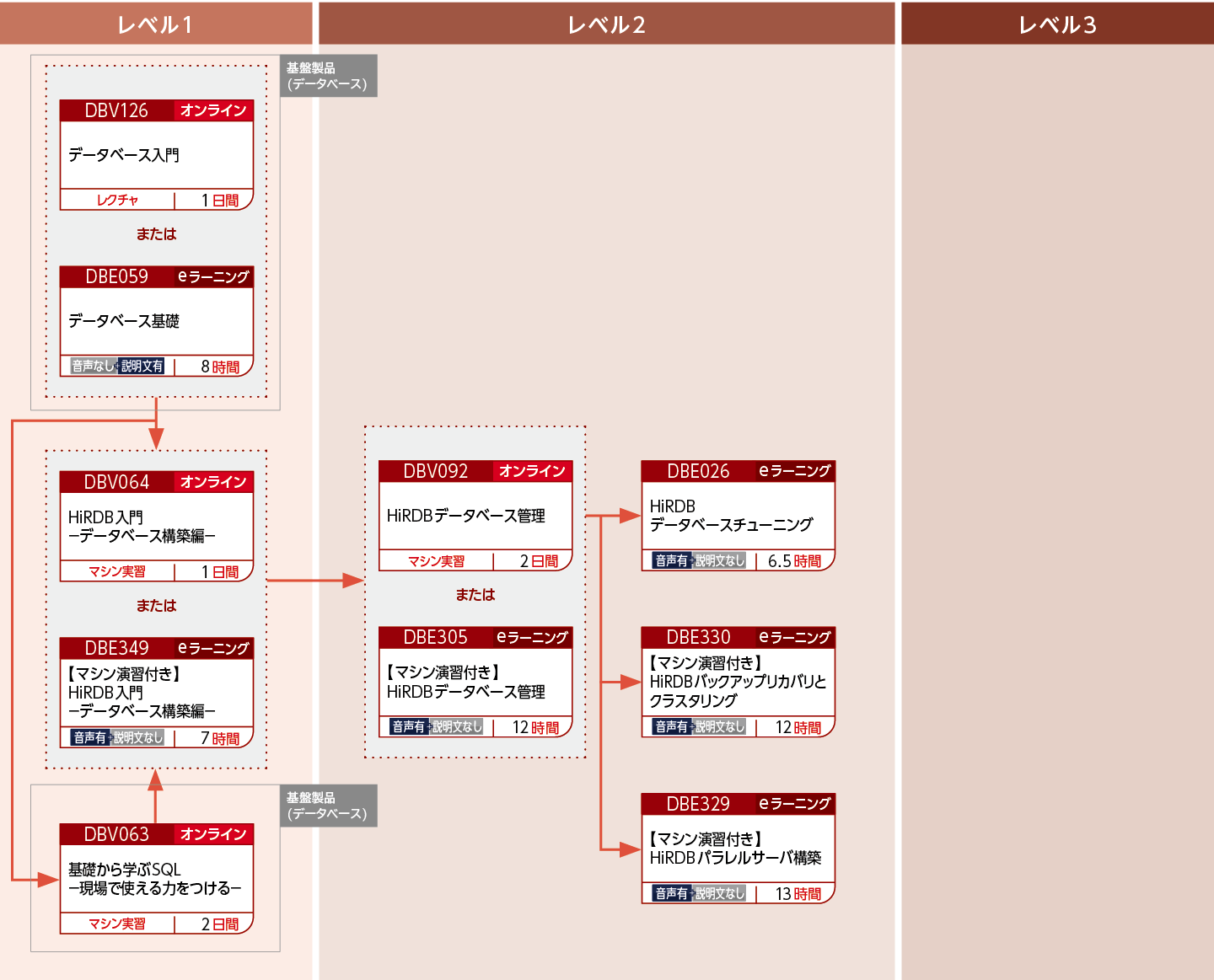Click the lower 基盤製品(データベース) label near DBV063
Viewport: 1214px width, 980px height.
328,806
